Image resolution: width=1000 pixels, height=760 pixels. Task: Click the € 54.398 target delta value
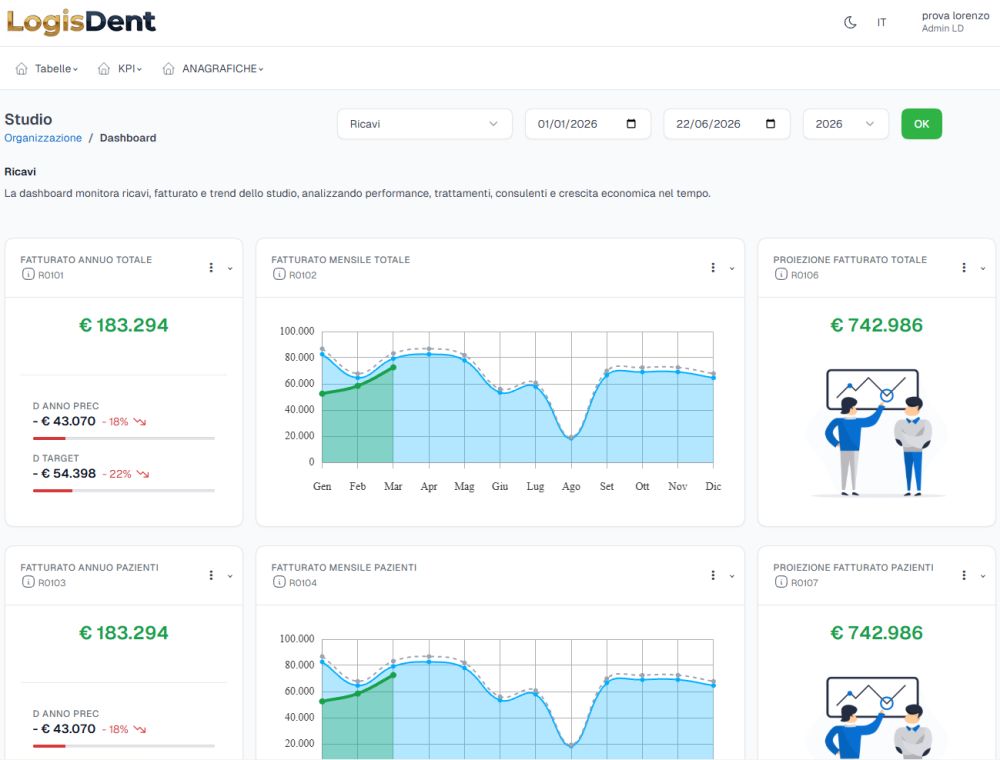[x=64, y=474]
